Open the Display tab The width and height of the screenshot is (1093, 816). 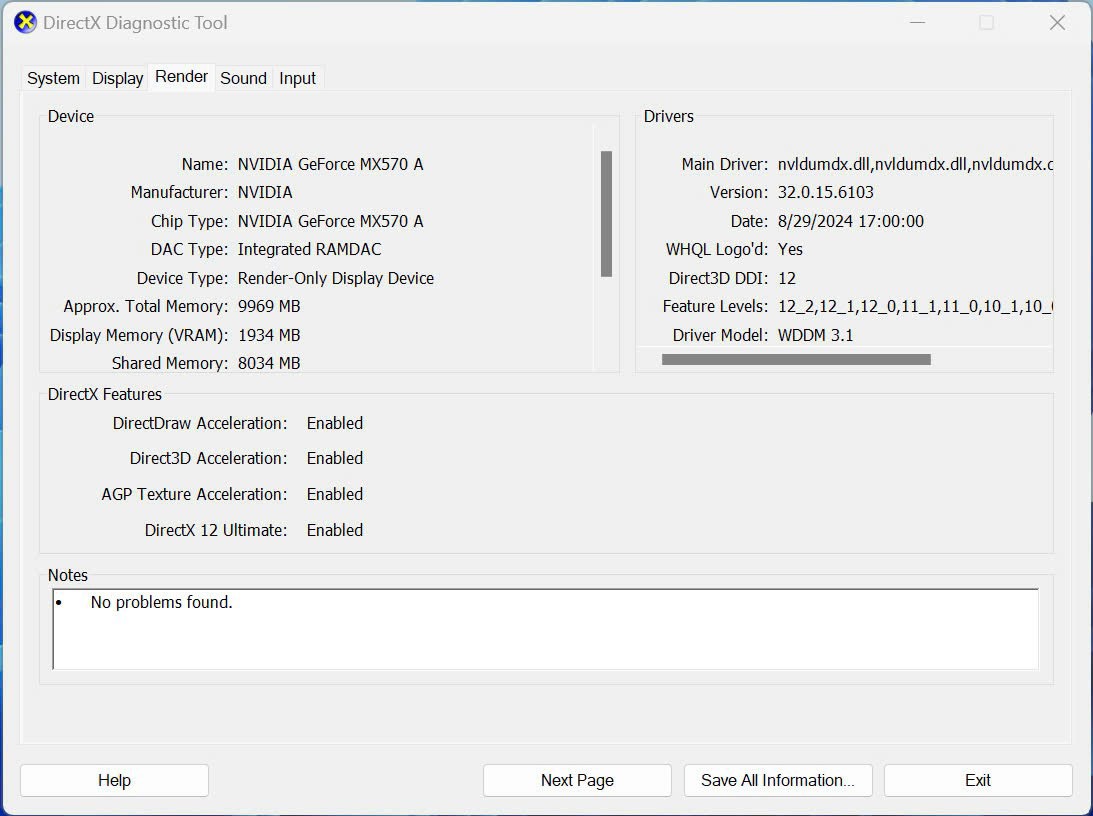pos(118,78)
